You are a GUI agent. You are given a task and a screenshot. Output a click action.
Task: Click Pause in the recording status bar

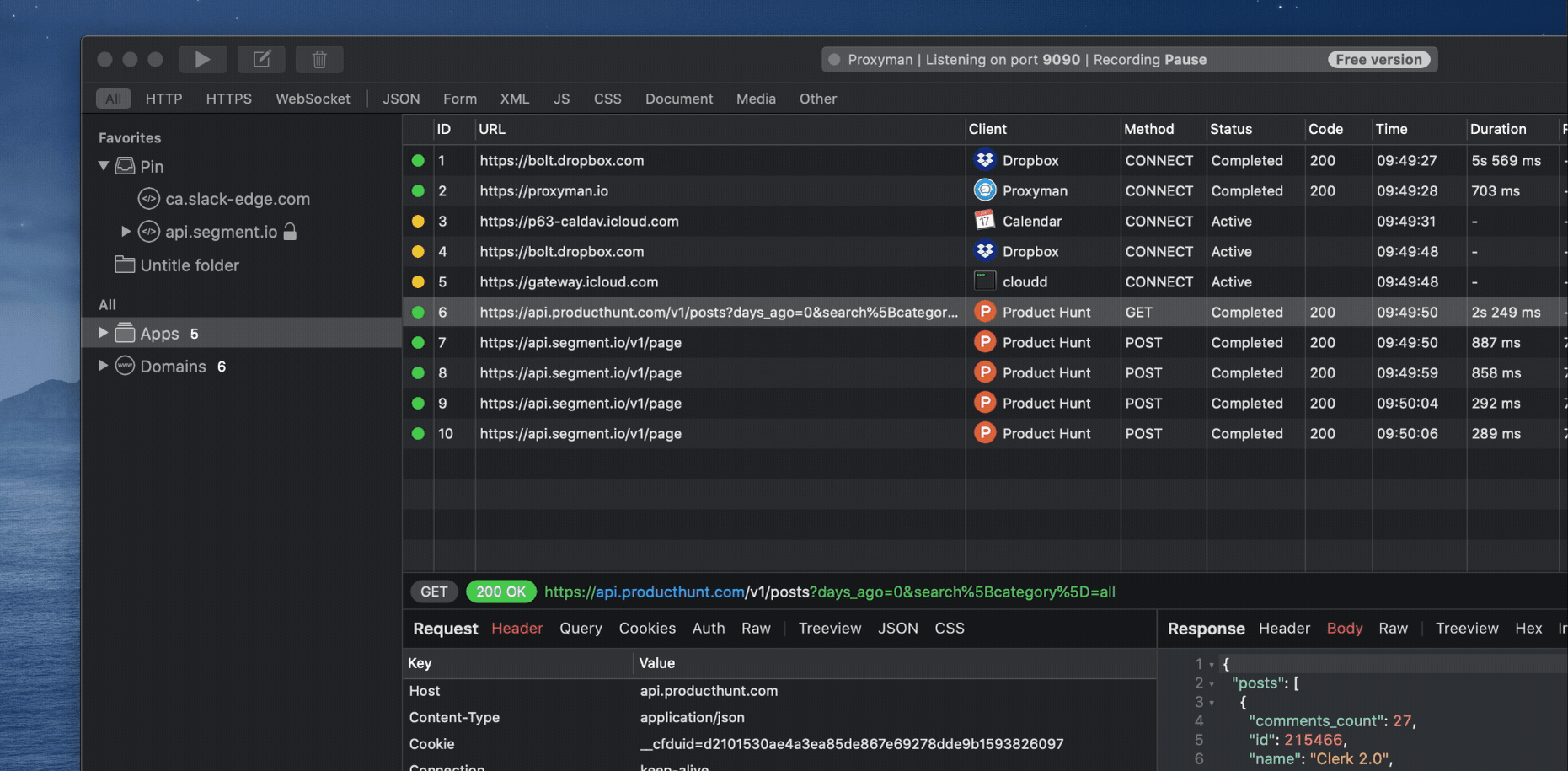[x=1185, y=60]
